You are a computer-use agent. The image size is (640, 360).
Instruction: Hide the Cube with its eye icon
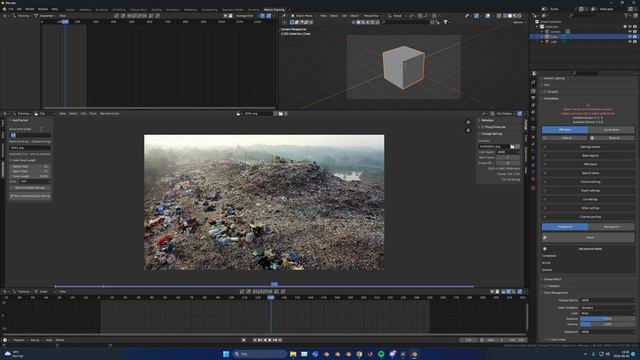(630, 37)
